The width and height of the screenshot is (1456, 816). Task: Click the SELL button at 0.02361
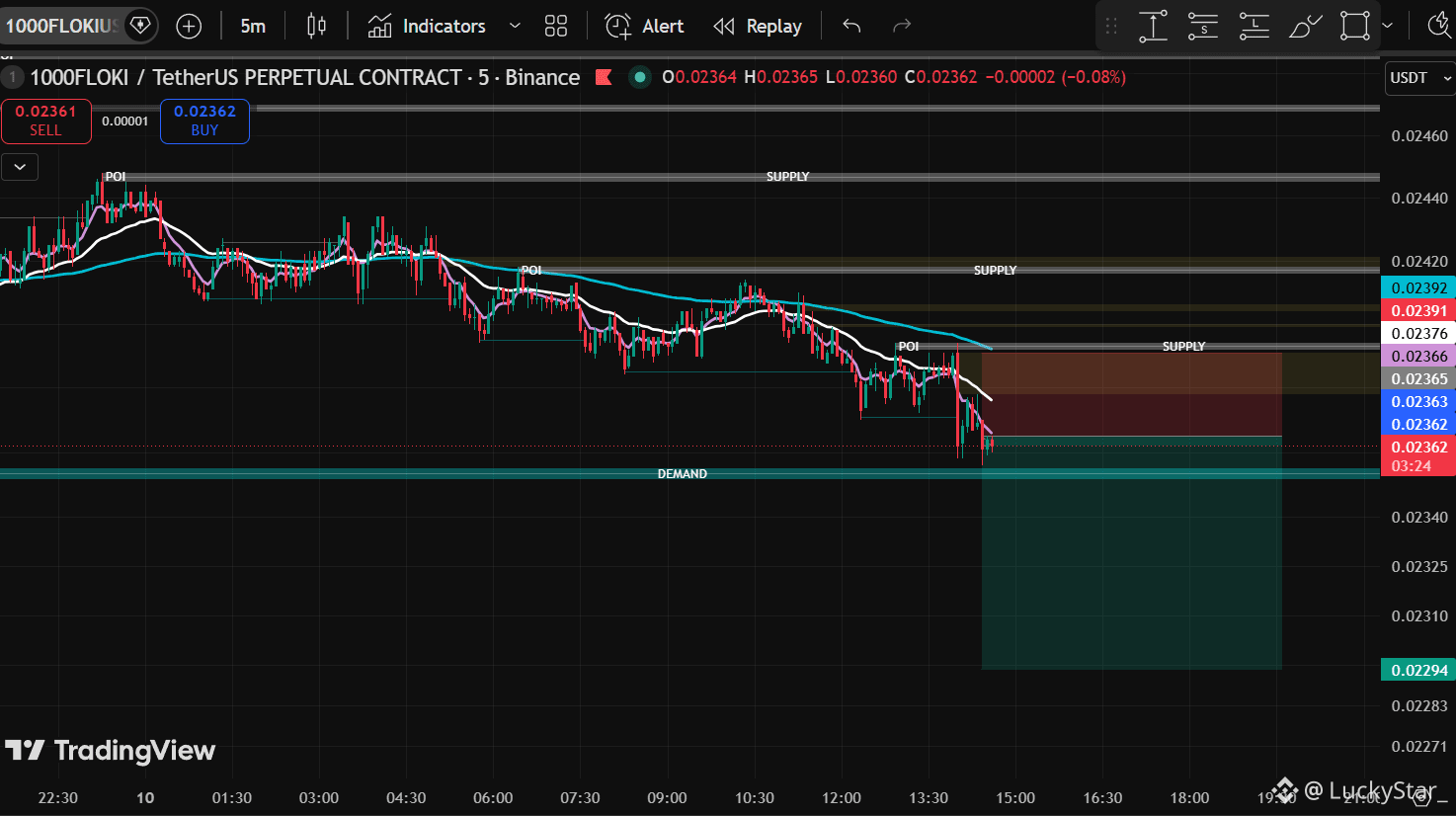point(45,122)
